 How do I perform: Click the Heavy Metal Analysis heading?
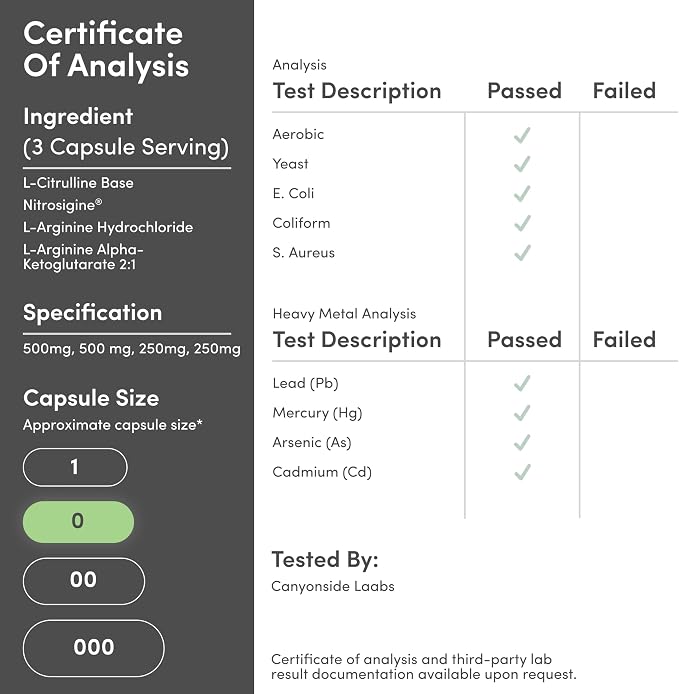tap(344, 314)
